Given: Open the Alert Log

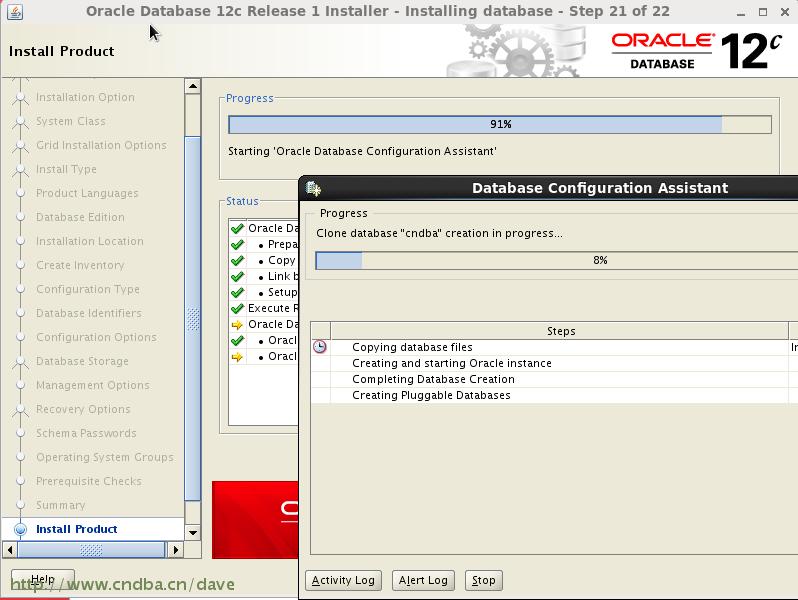Looking at the screenshot, I should [x=423, y=580].
